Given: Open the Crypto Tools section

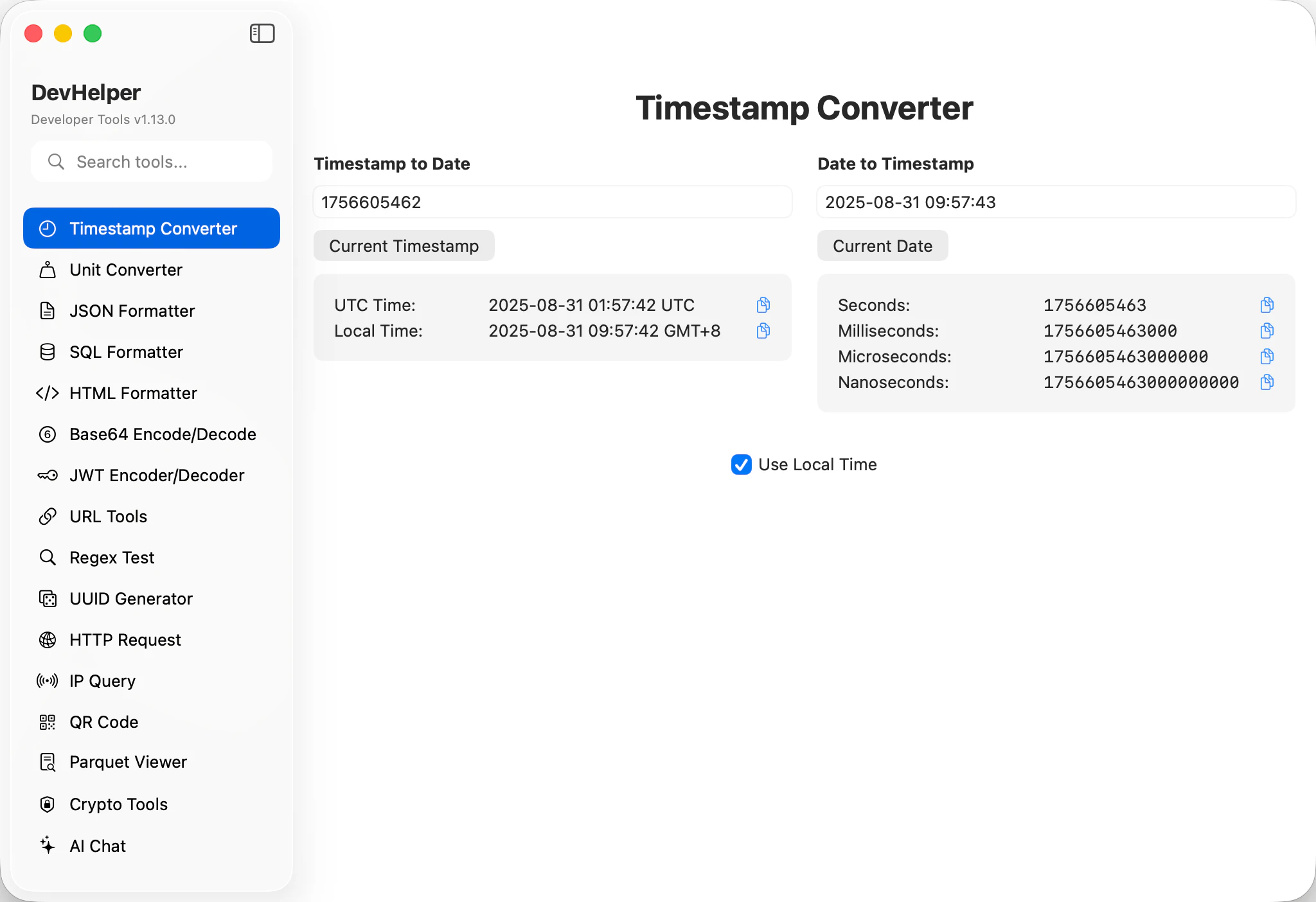Looking at the screenshot, I should (x=118, y=804).
